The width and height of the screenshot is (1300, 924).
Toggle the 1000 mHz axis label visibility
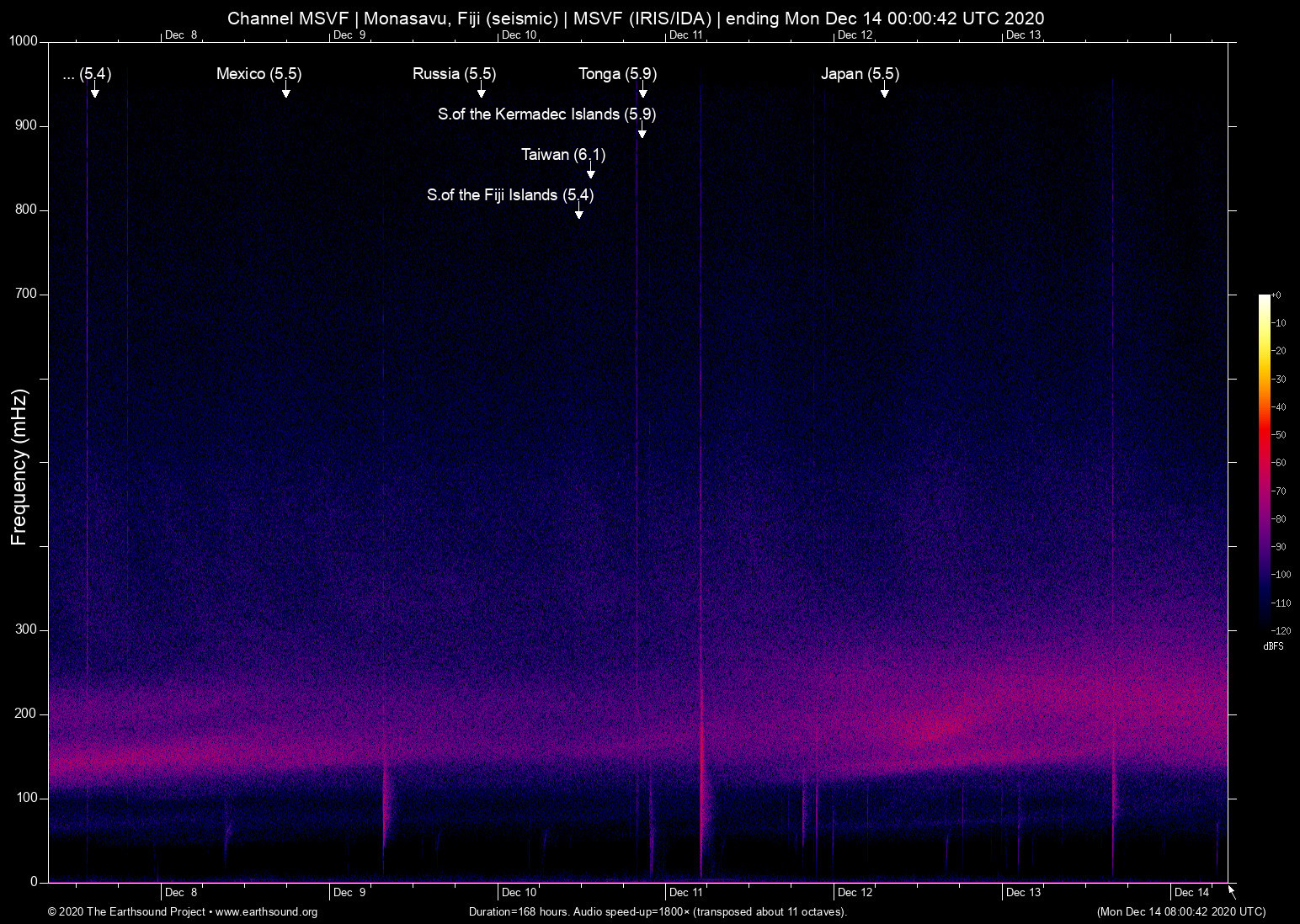[23, 40]
